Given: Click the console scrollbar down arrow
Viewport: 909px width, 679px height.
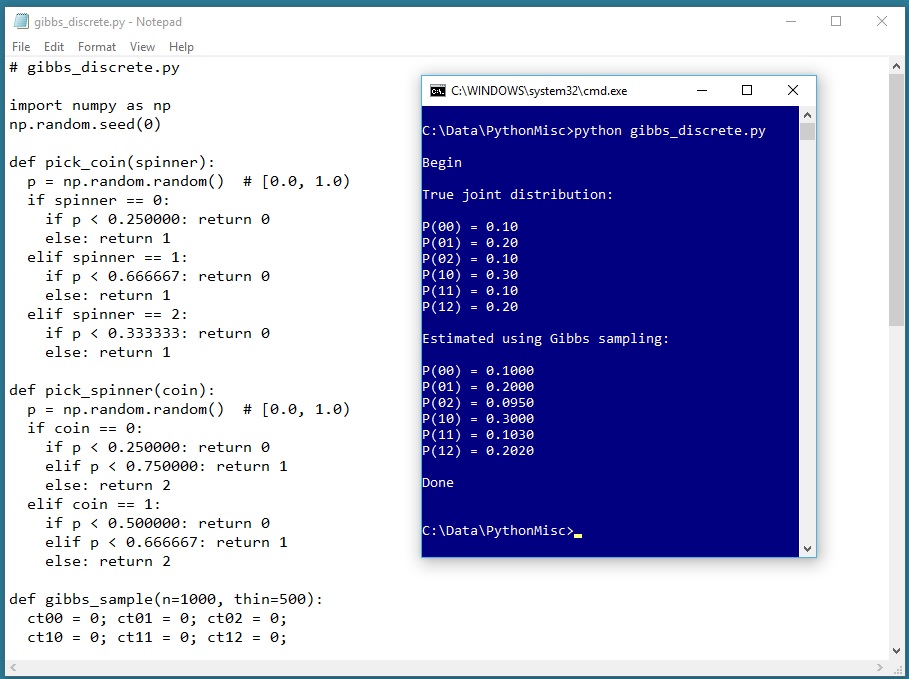Looking at the screenshot, I should (x=808, y=548).
